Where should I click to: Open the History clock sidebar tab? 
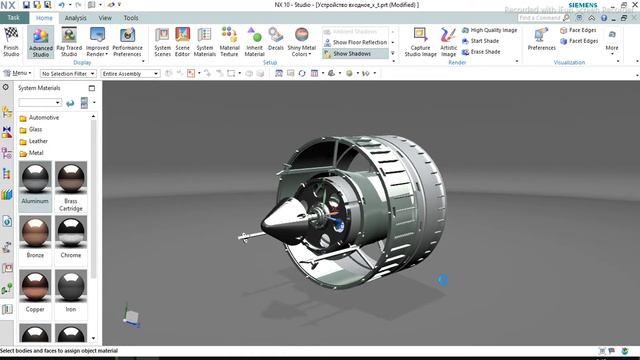pyautogui.click(x=7, y=222)
